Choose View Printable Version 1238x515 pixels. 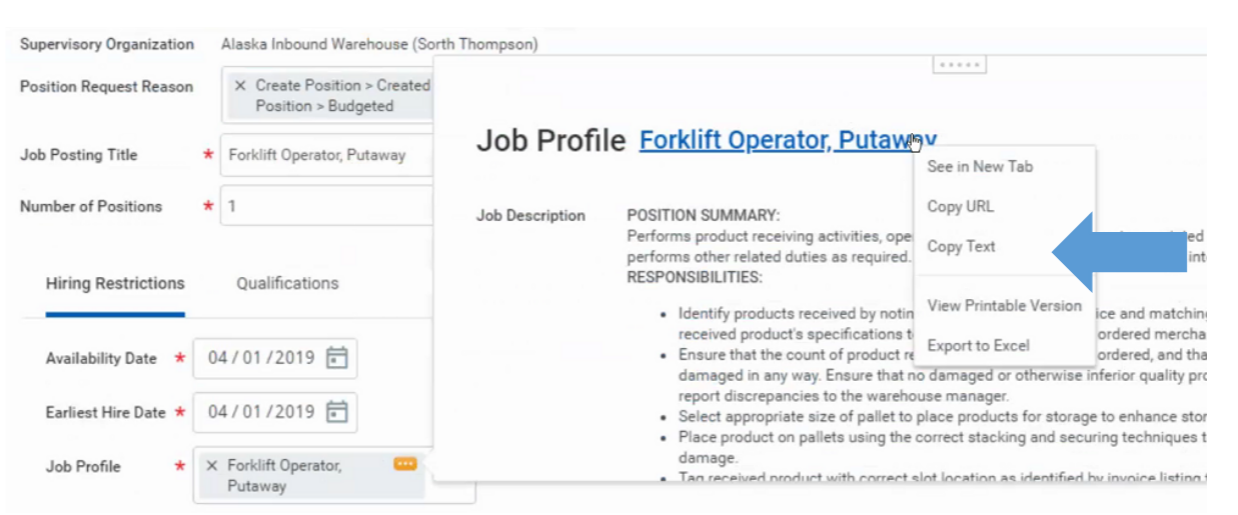coord(1004,306)
